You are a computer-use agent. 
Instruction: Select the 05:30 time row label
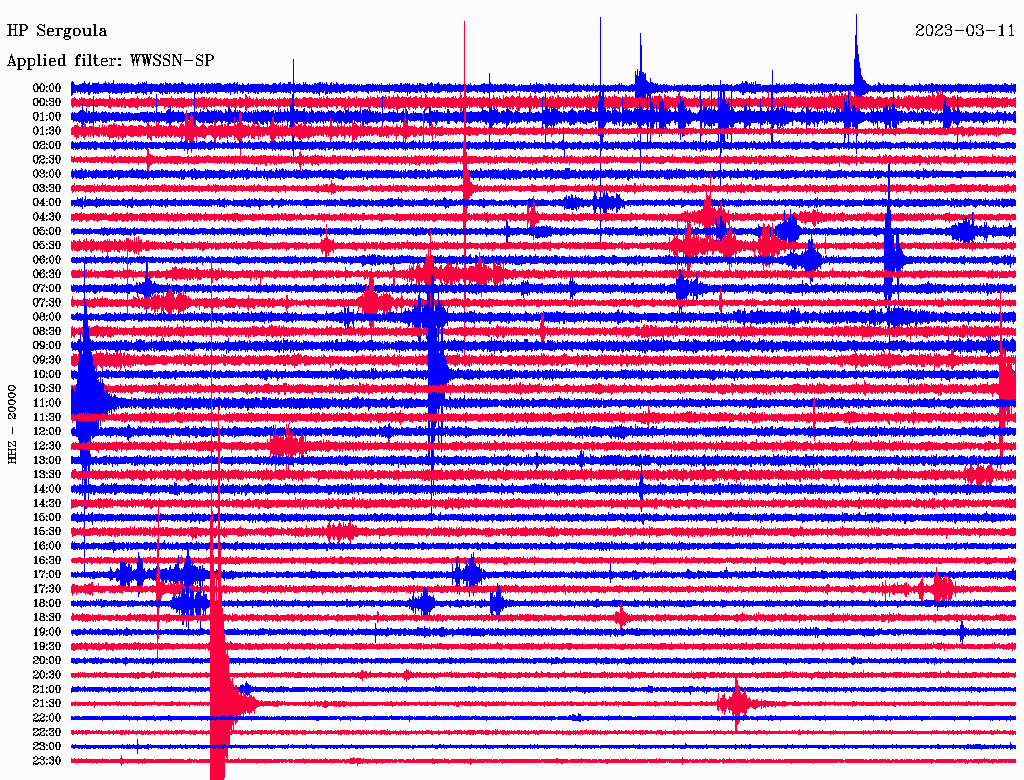(x=47, y=245)
